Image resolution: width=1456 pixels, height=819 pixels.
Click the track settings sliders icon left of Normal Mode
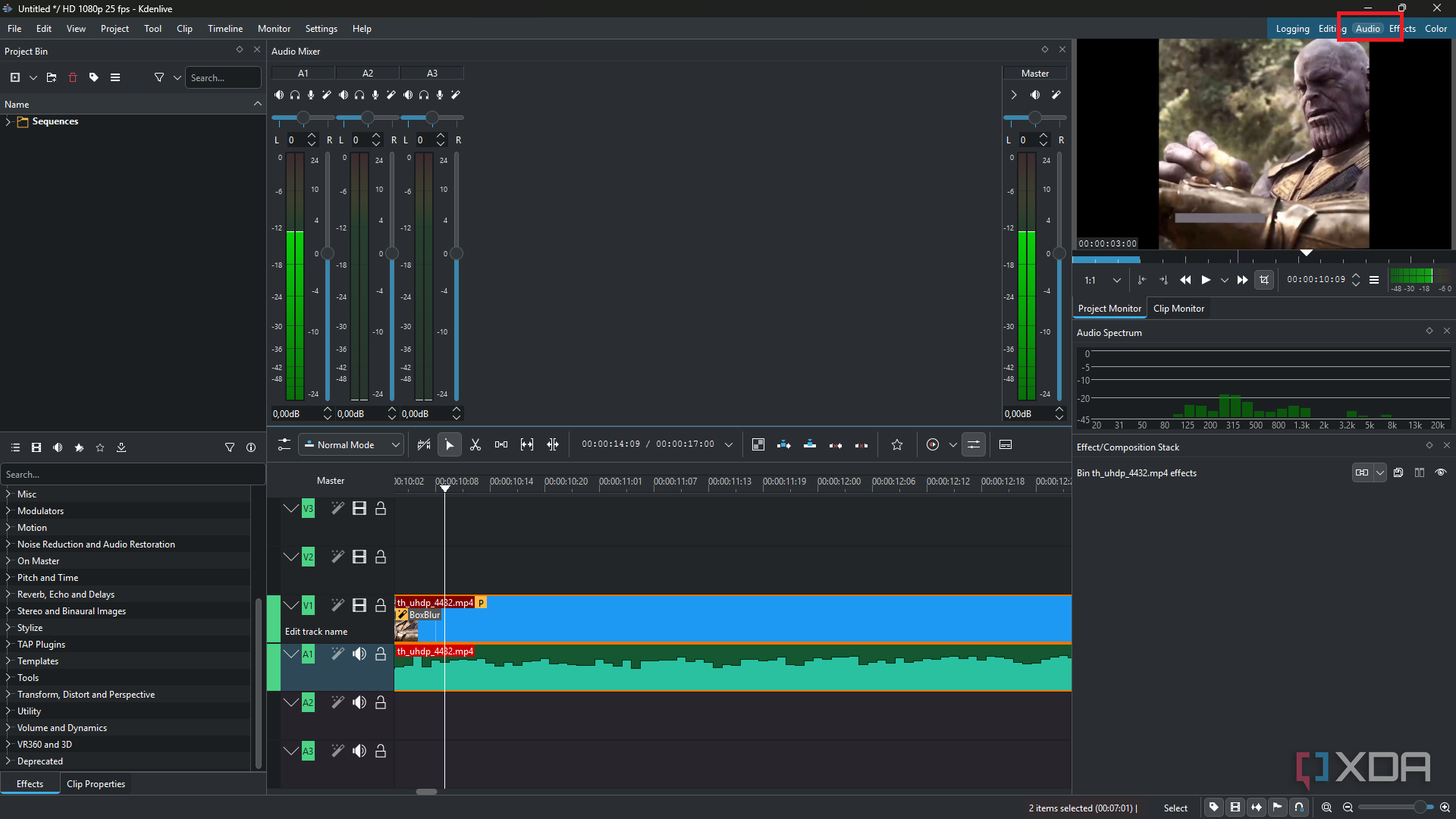[x=284, y=445]
